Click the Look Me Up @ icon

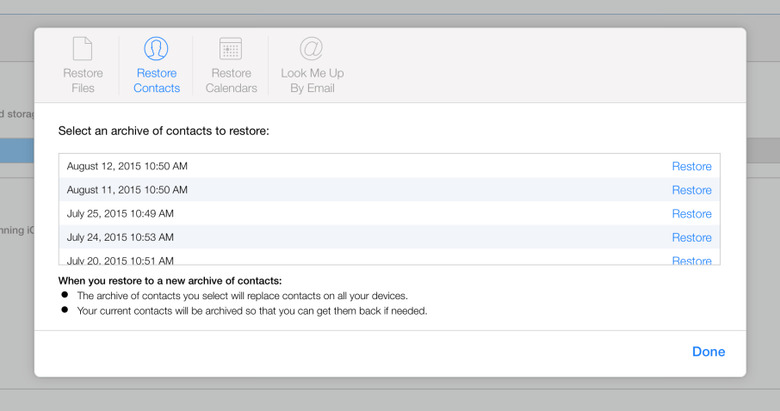pos(311,49)
